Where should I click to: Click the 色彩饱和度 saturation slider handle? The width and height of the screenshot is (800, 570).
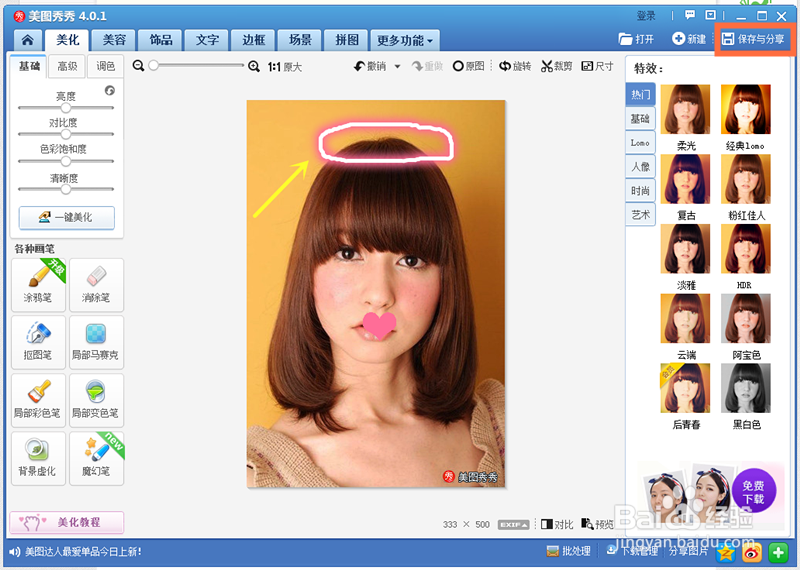point(66,161)
